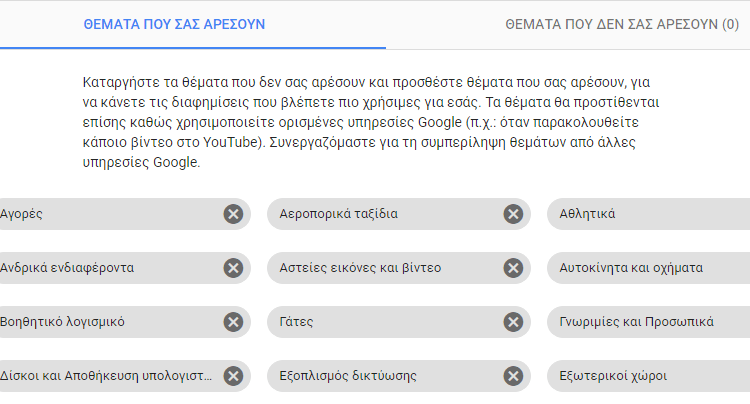
Task: Remove the Βοηθητικό λογισμικό topic
Action: [233, 322]
